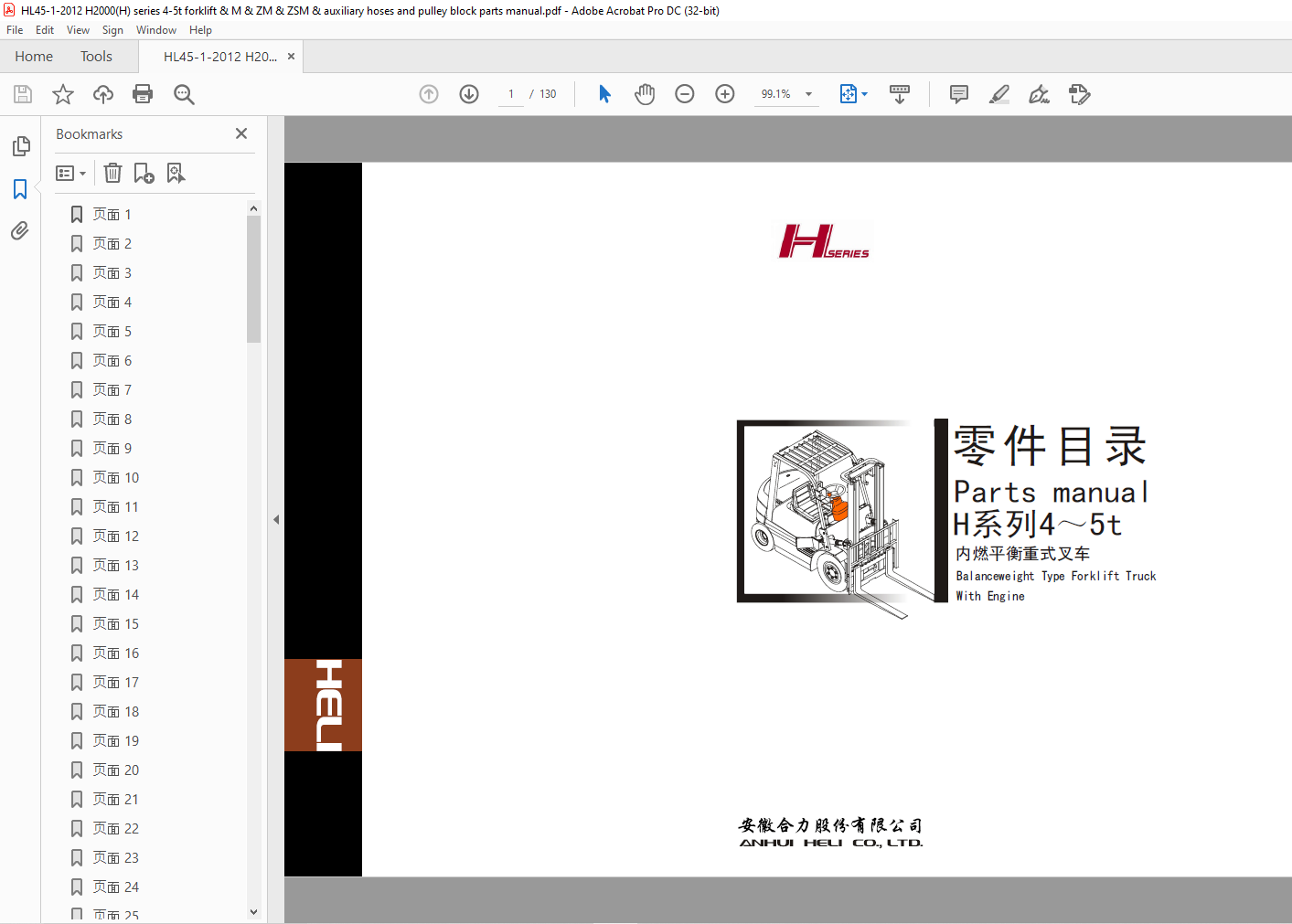This screenshot has width=1292, height=924.
Task: Click the stamp tool icon
Action: pyautogui.click(x=1080, y=94)
